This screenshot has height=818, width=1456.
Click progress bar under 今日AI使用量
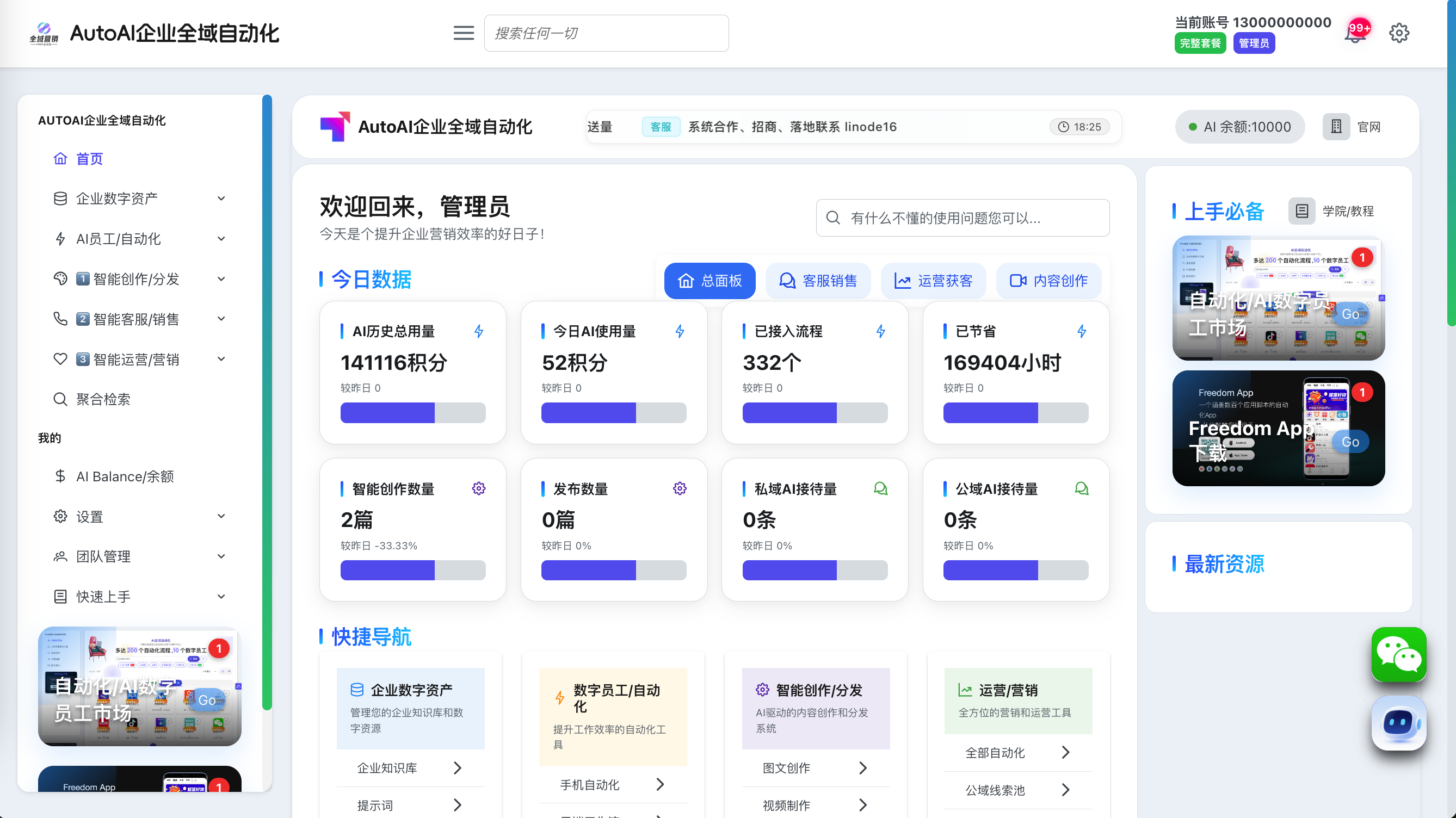click(x=613, y=412)
